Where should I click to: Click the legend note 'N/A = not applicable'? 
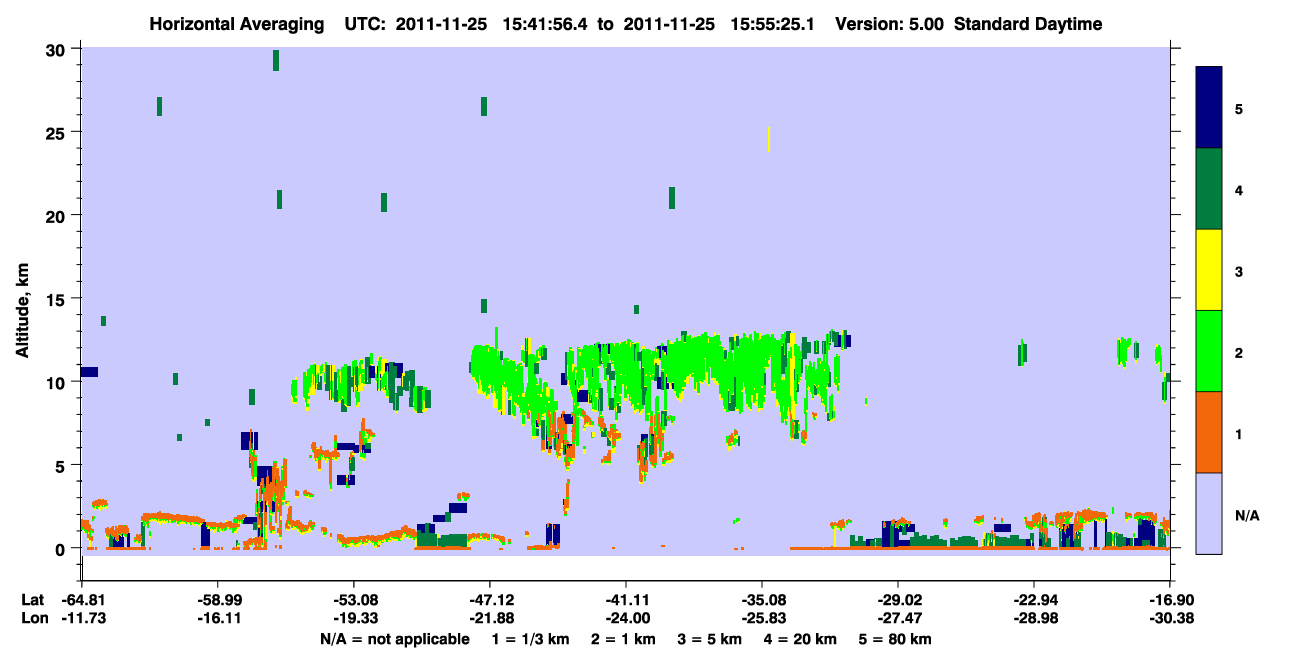click(x=394, y=639)
